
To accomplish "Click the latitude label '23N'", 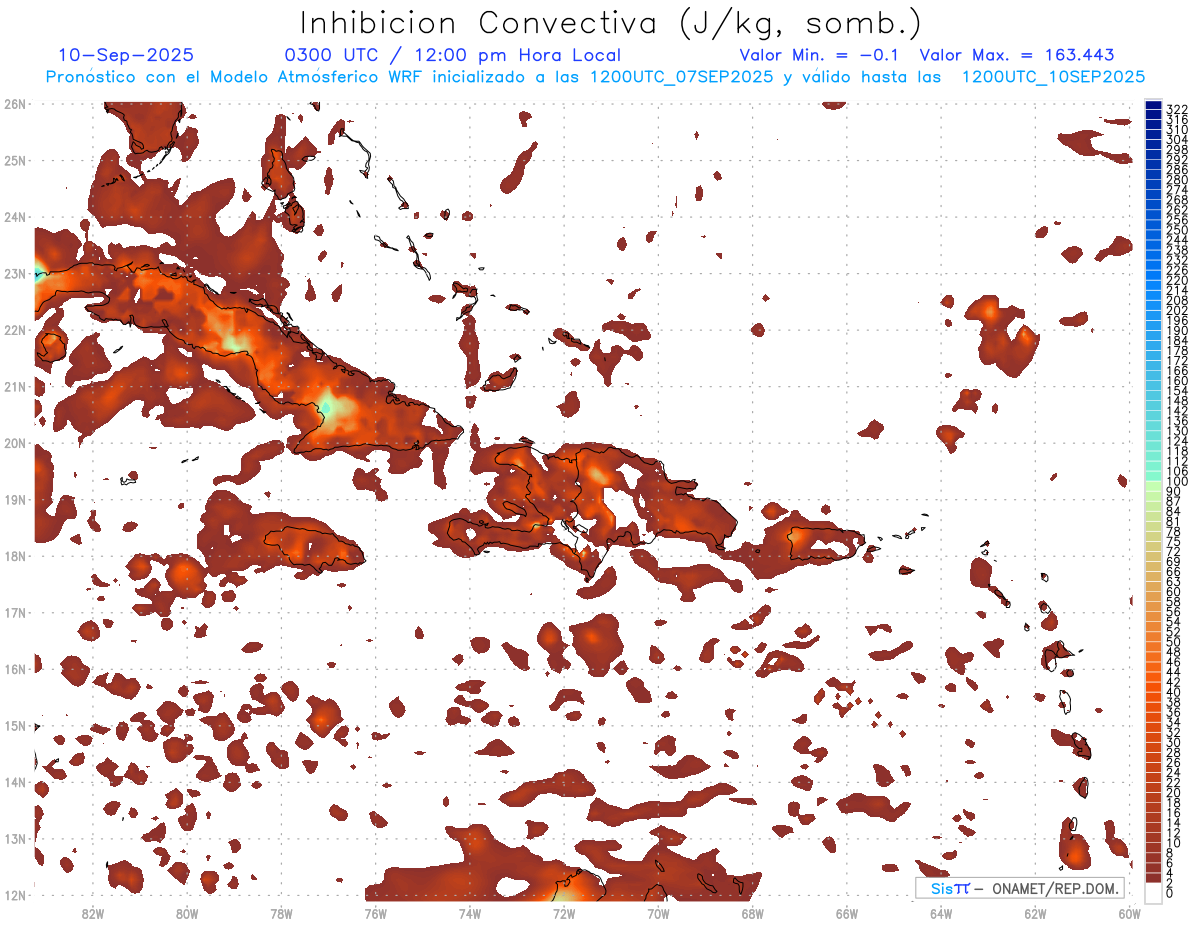I will (x=15, y=273).
